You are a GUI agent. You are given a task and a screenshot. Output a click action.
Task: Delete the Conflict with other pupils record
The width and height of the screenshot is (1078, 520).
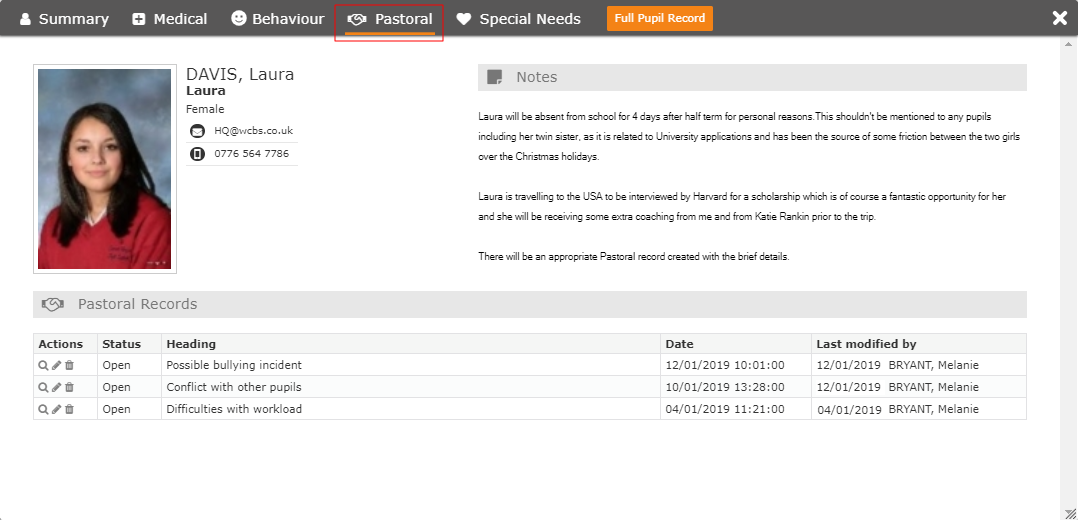tap(69, 387)
